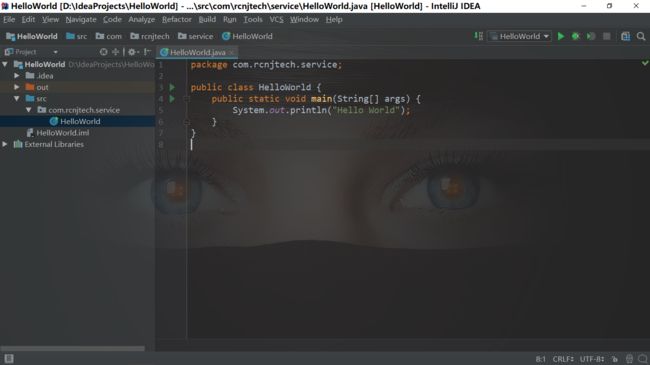Open the File menu
Screen dimensions: 650x365
point(9,19)
